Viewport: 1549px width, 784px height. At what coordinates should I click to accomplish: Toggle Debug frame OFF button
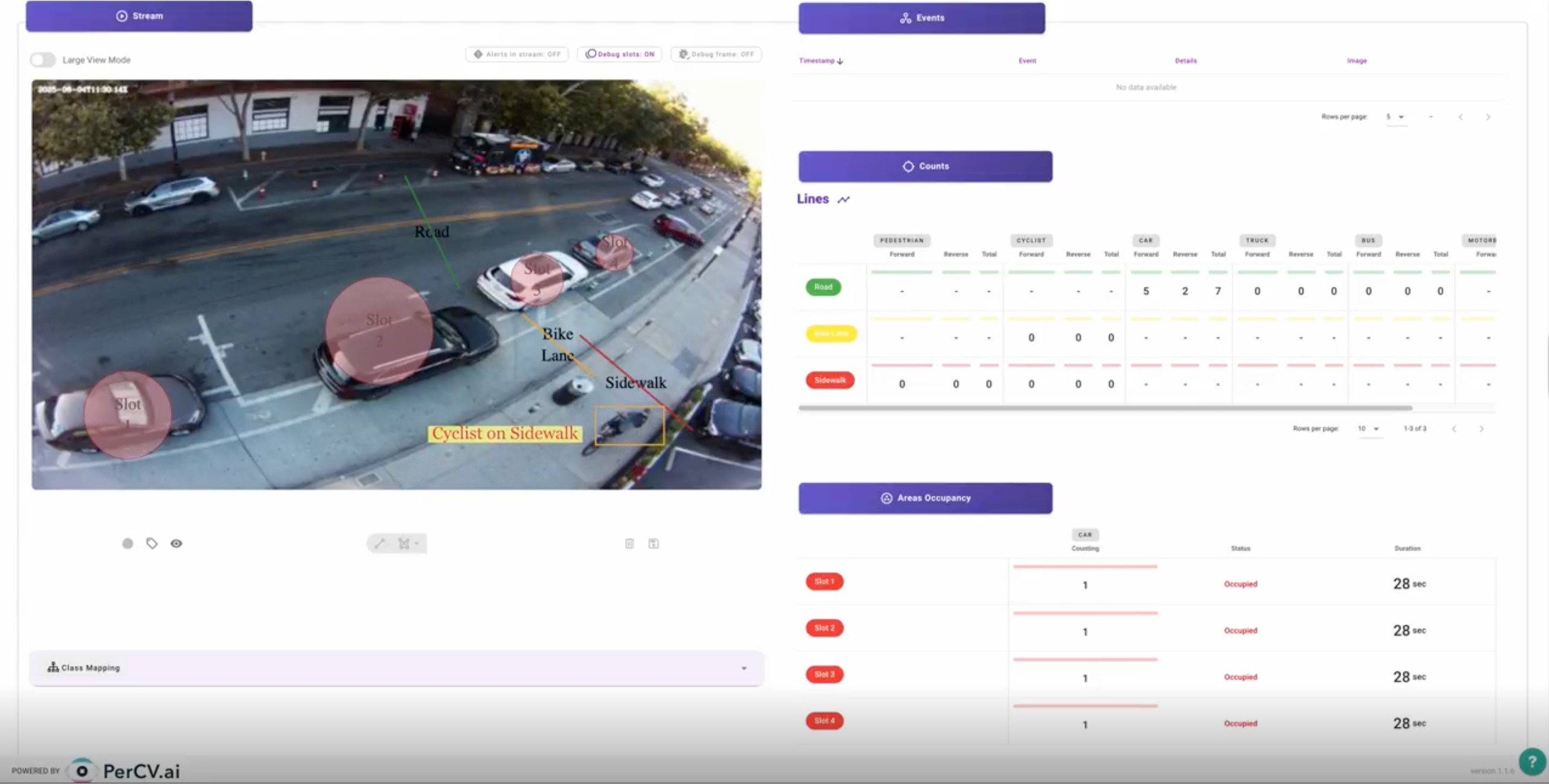point(716,54)
